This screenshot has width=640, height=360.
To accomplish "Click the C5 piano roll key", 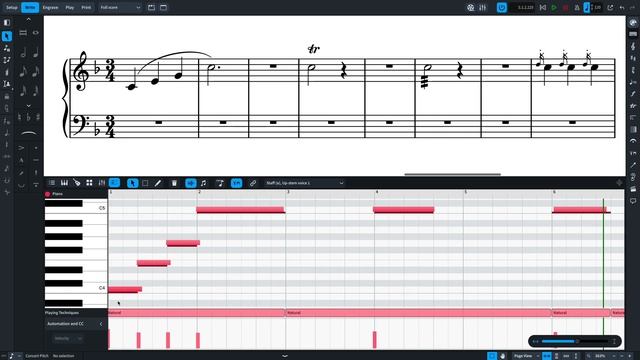I will coord(76,208).
